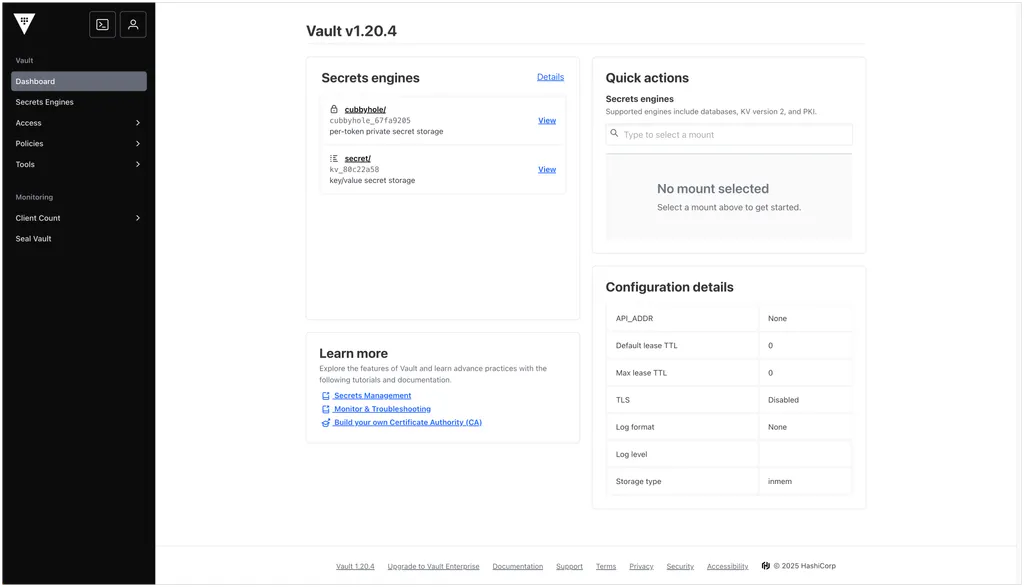Click the TLS 'Disabled' value
This screenshot has width=1024, height=587.
pos(783,400)
